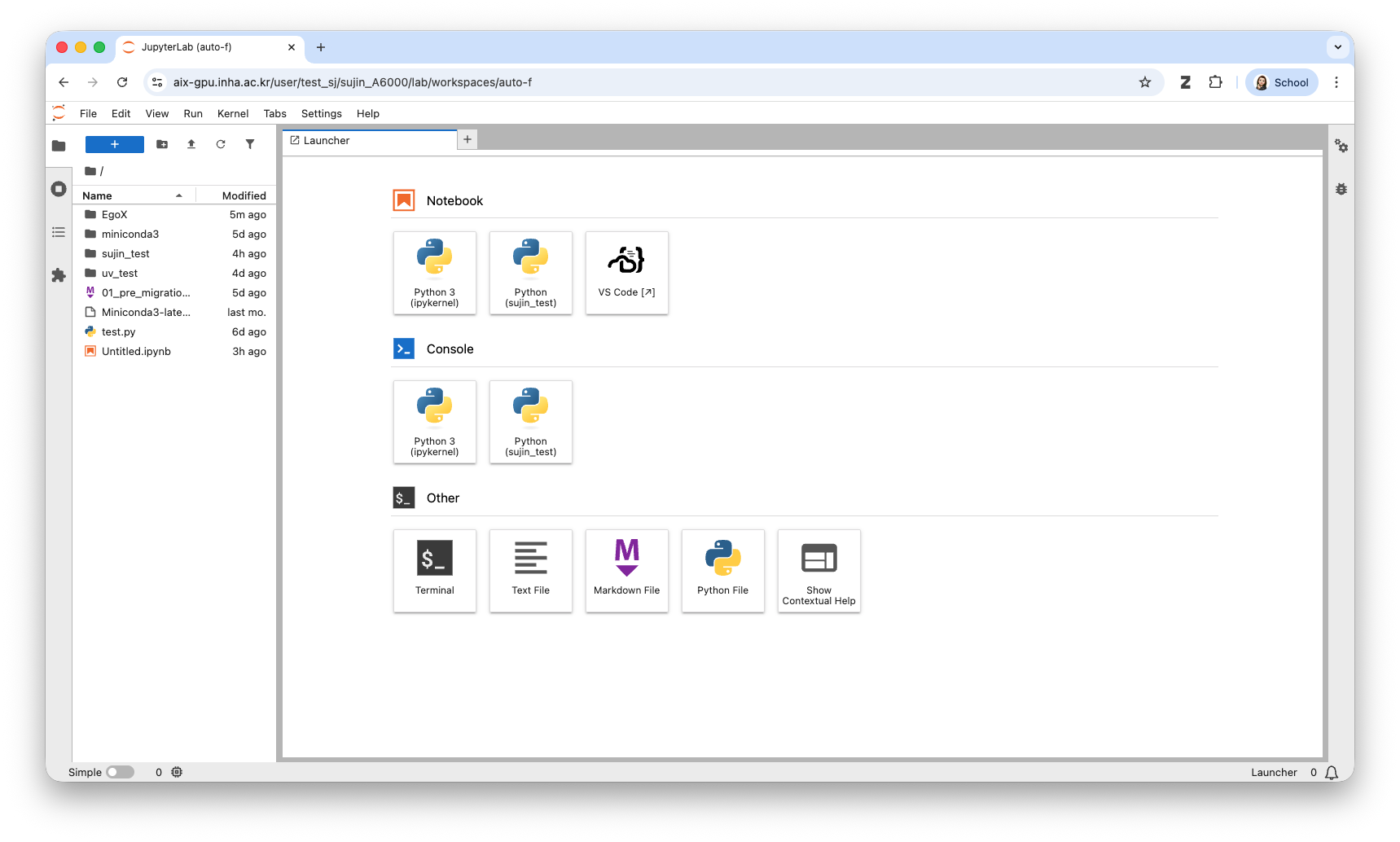Open the Settings menu
Image resolution: width=1400 pixels, height=842 pixels.
(322, 113)
